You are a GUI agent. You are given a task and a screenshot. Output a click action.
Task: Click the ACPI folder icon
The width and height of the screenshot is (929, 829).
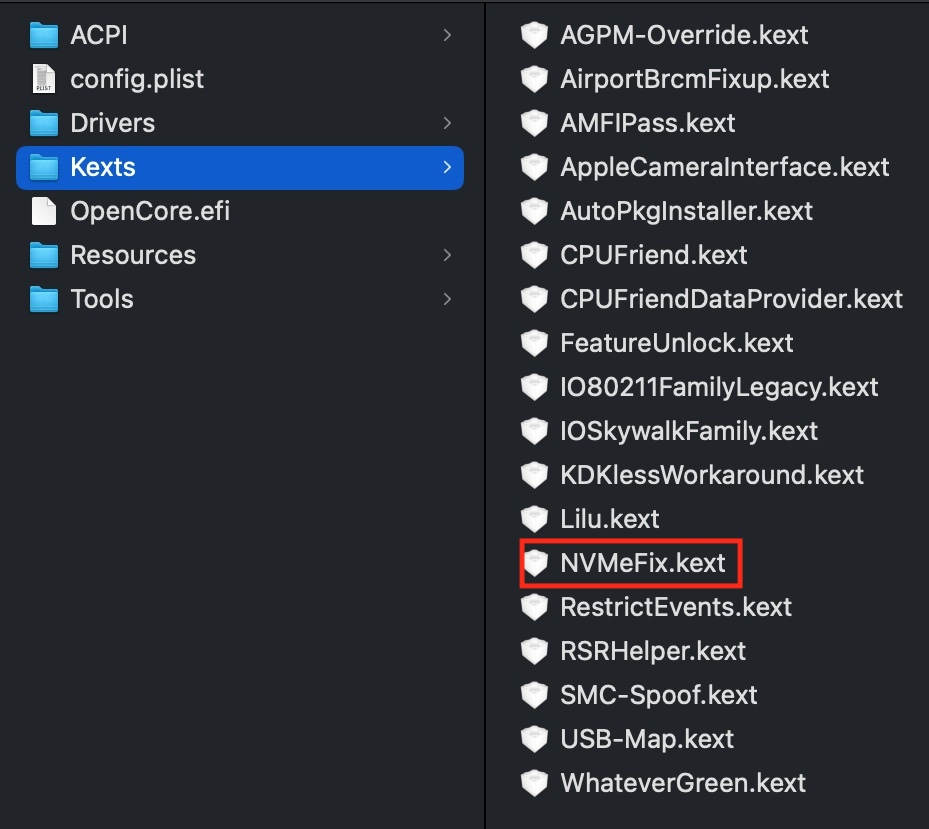[x=44, y=36]
